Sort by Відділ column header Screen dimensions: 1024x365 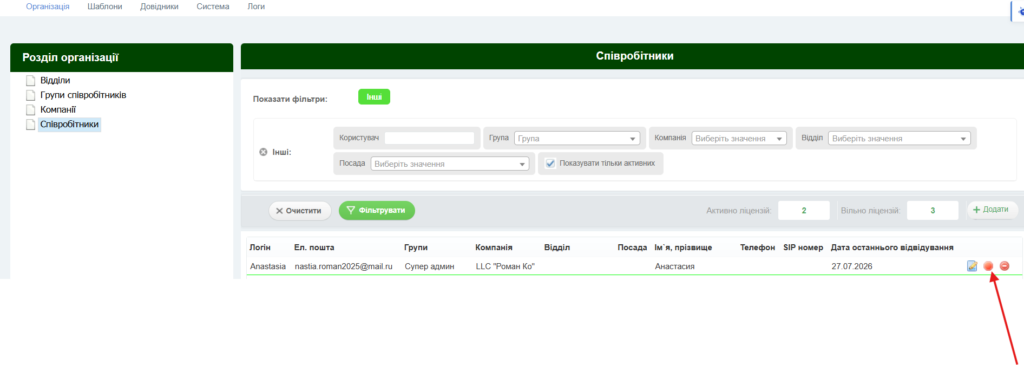[x=557, y=248]
